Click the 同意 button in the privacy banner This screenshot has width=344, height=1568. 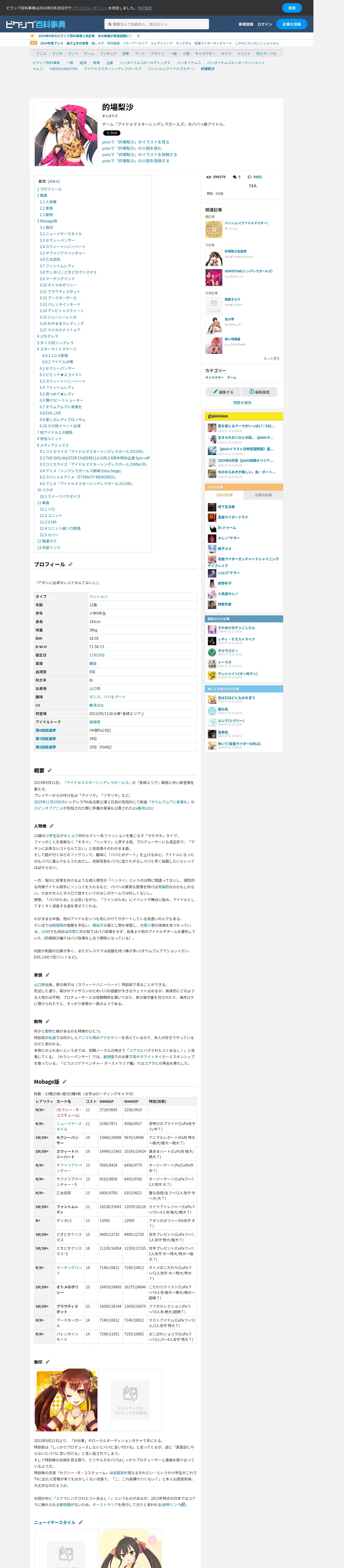pyautogui.click(x=292, y=8)
